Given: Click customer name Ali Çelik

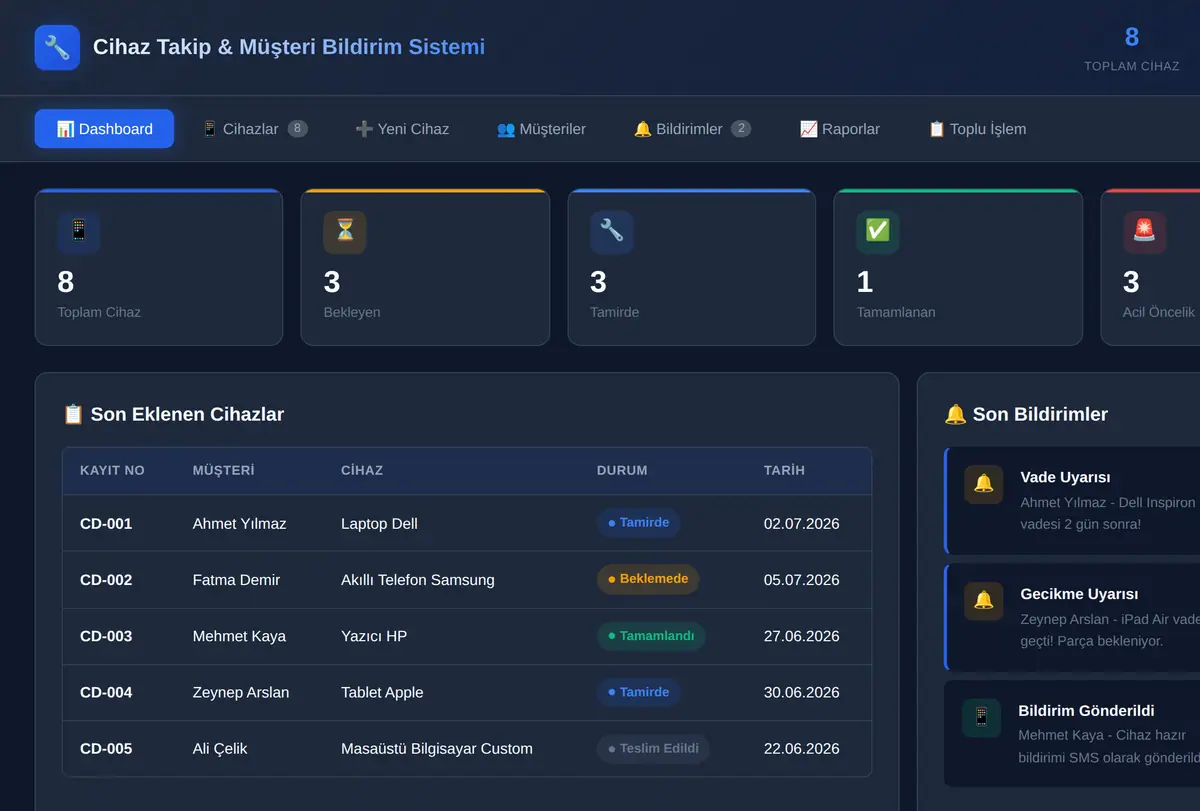Looking at the screenshot, I should 220,748.
